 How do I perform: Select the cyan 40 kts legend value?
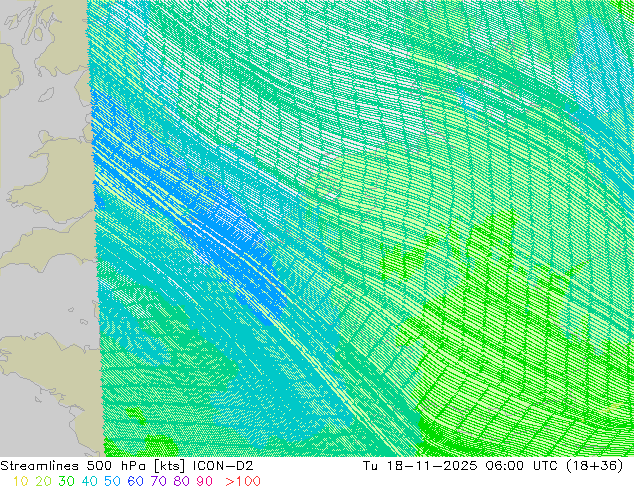tap(89, 482)
